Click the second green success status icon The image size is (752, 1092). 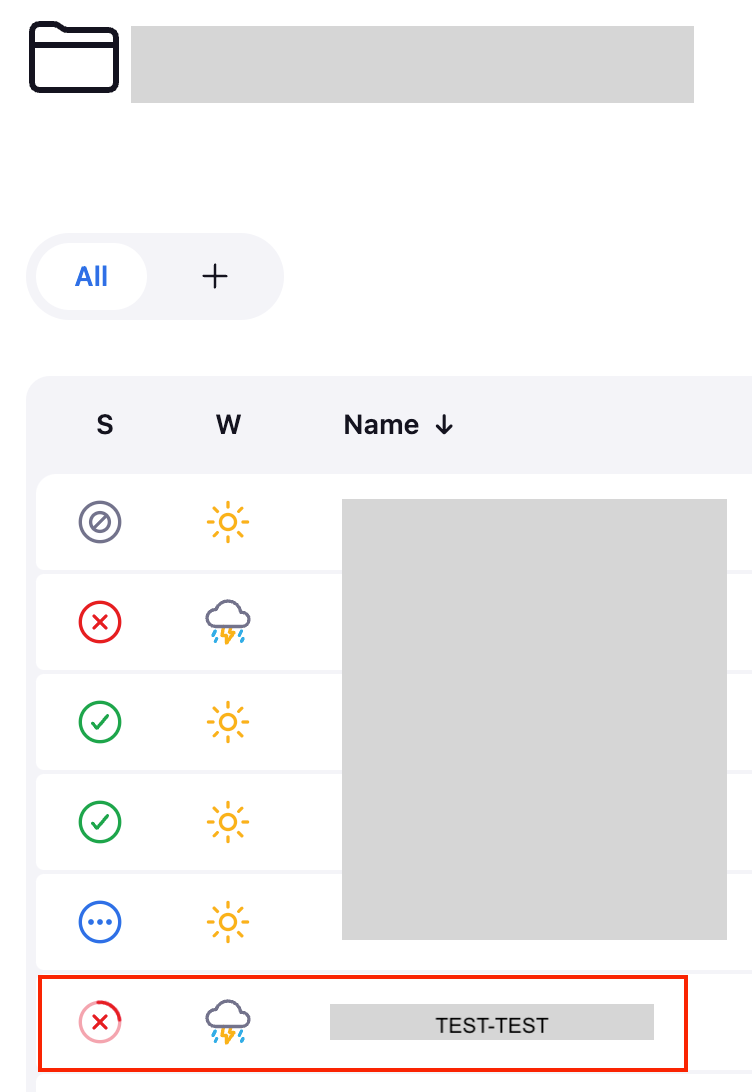click(x=100, y=822)
